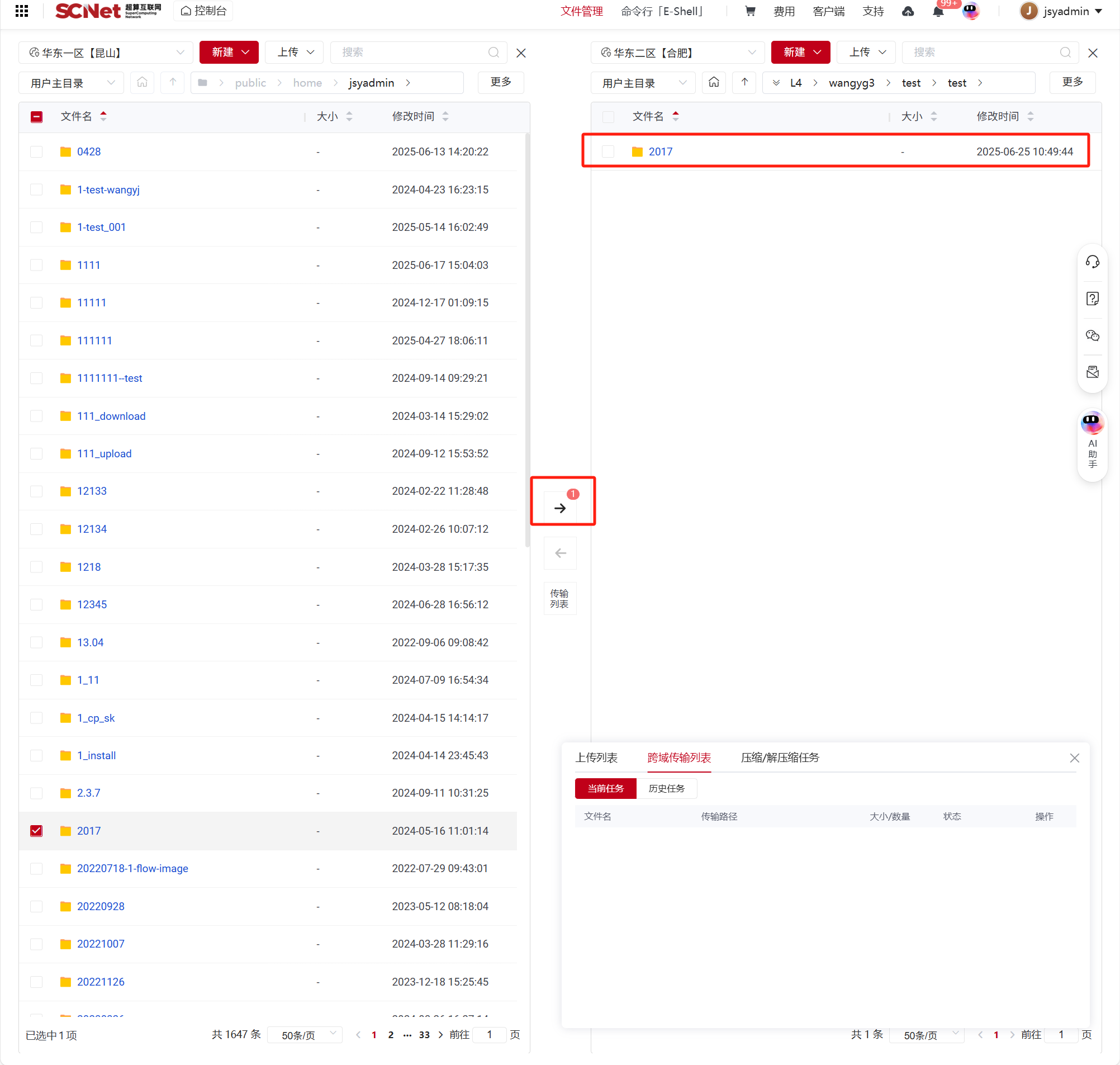Open the left 50条/页 page size dropdown
Screen dimensions: 1120x1065
point(303,1034)
